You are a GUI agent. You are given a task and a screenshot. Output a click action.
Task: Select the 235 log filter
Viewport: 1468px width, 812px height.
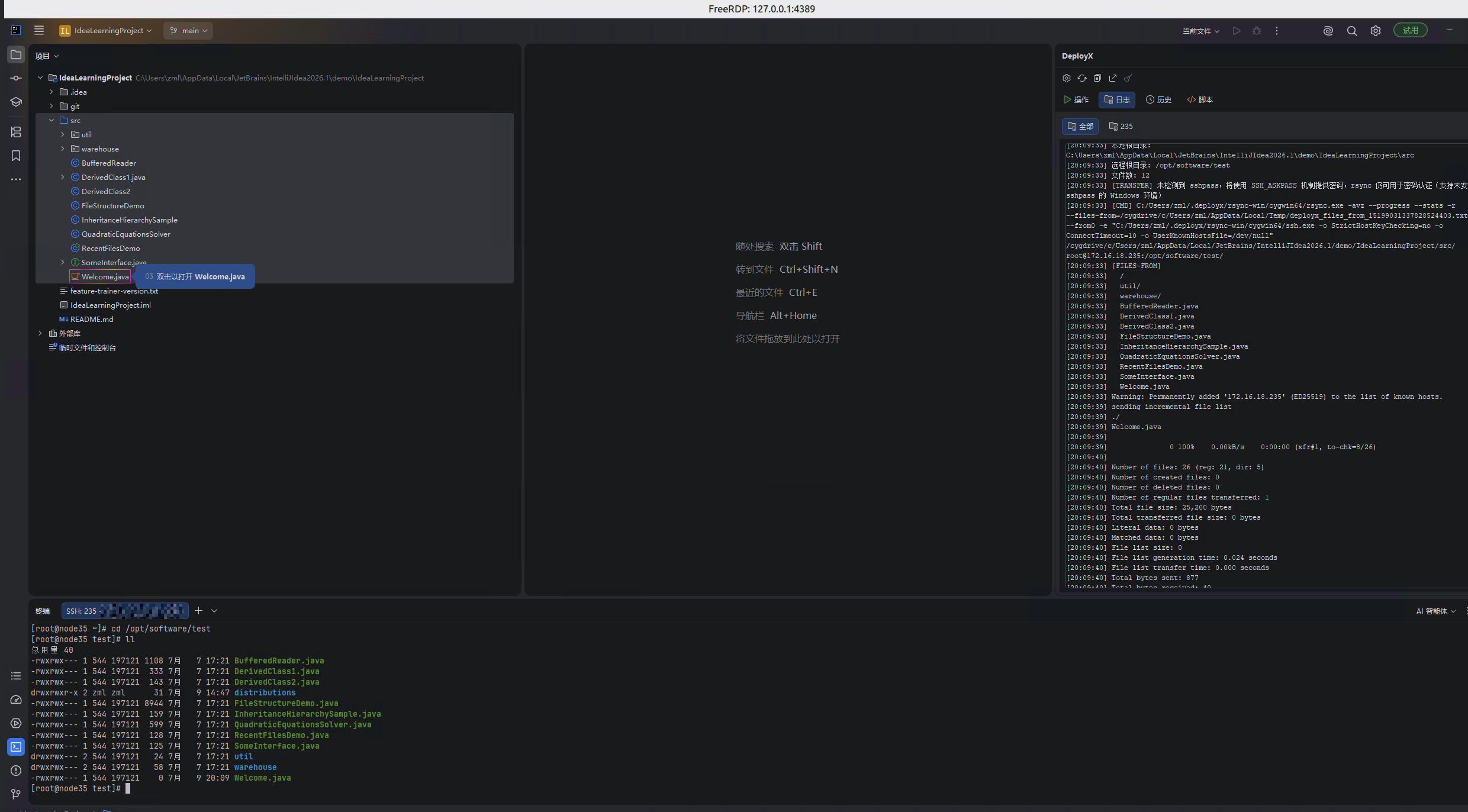[1121, 126]
